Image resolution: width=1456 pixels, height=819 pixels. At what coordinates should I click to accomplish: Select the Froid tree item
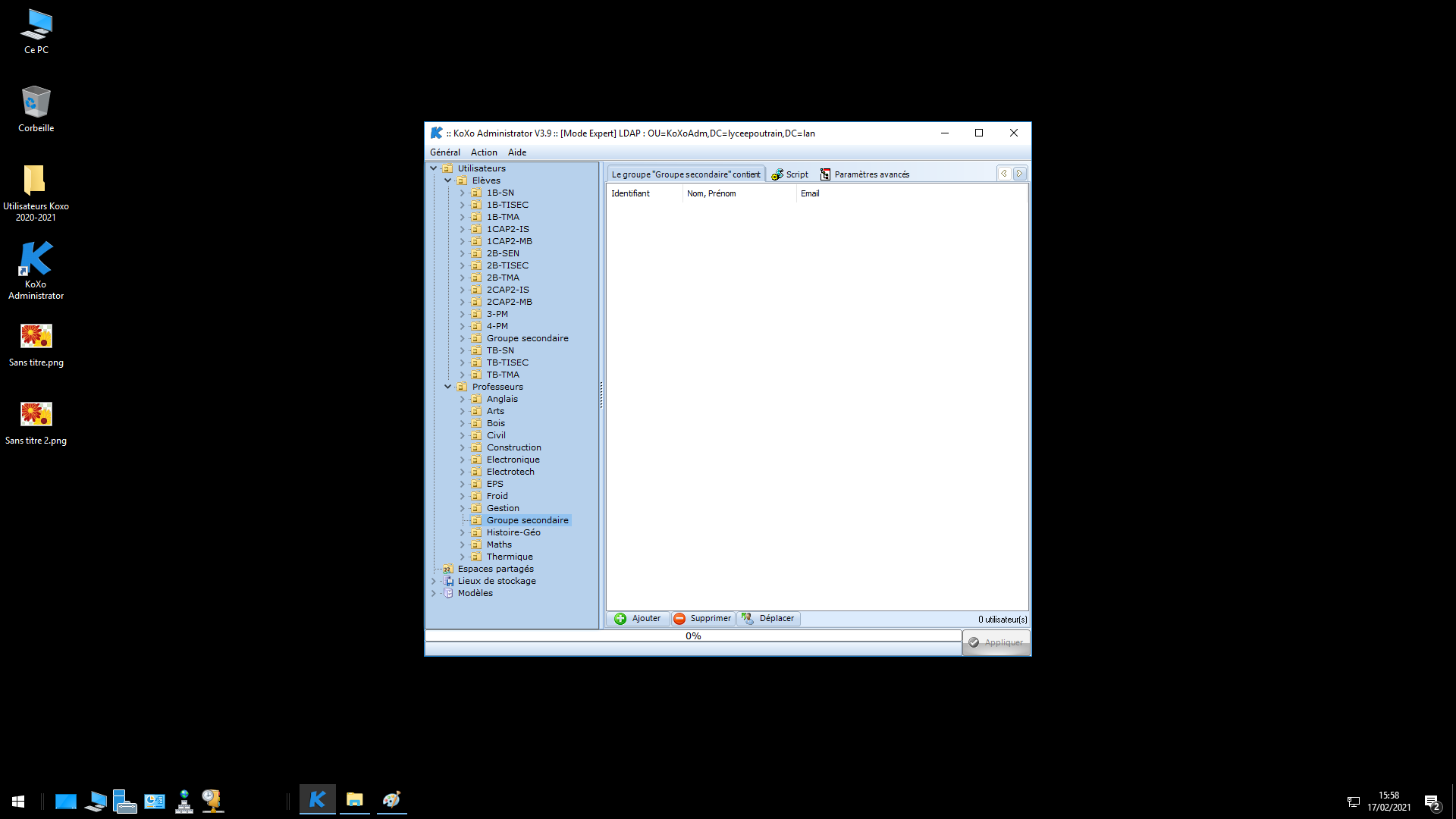click(x=497, y=496)
